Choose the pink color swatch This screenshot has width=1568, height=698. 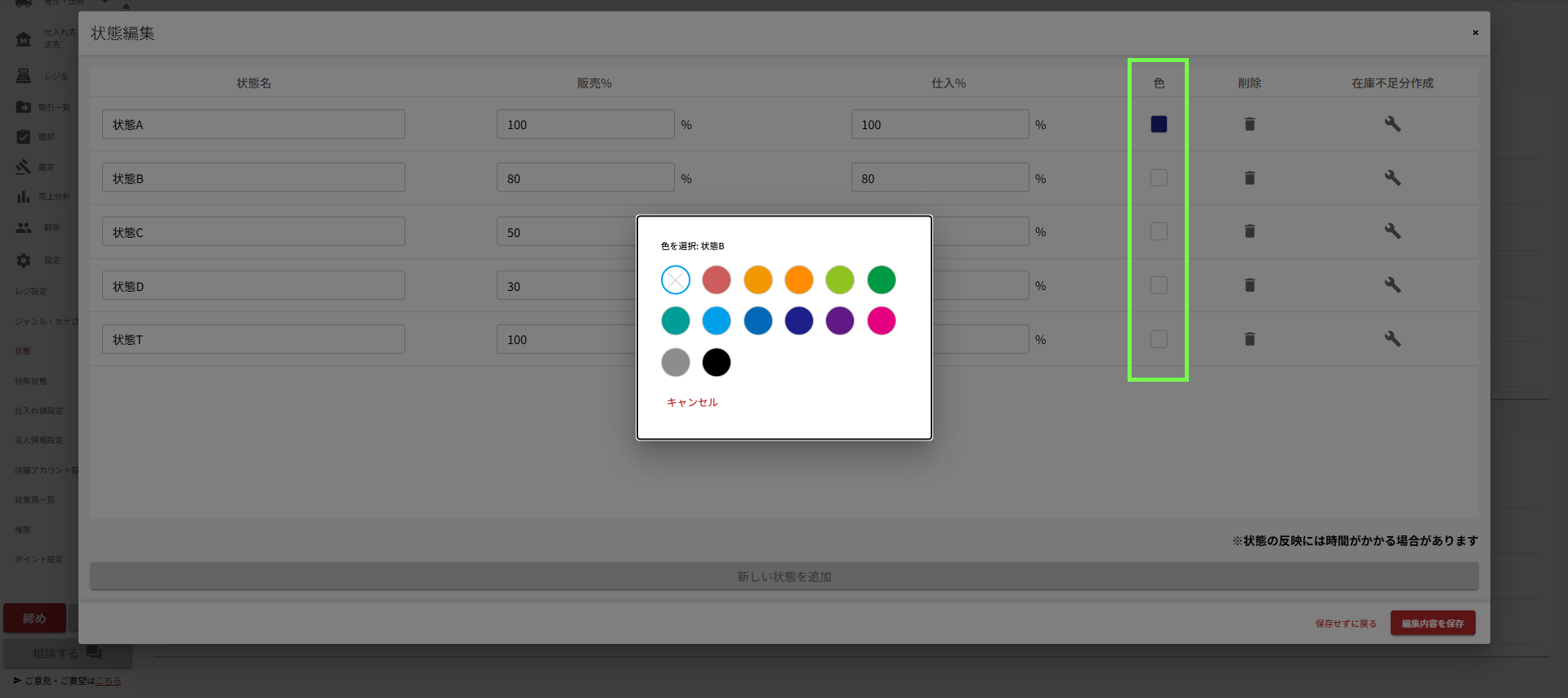(x=881, y=321)
